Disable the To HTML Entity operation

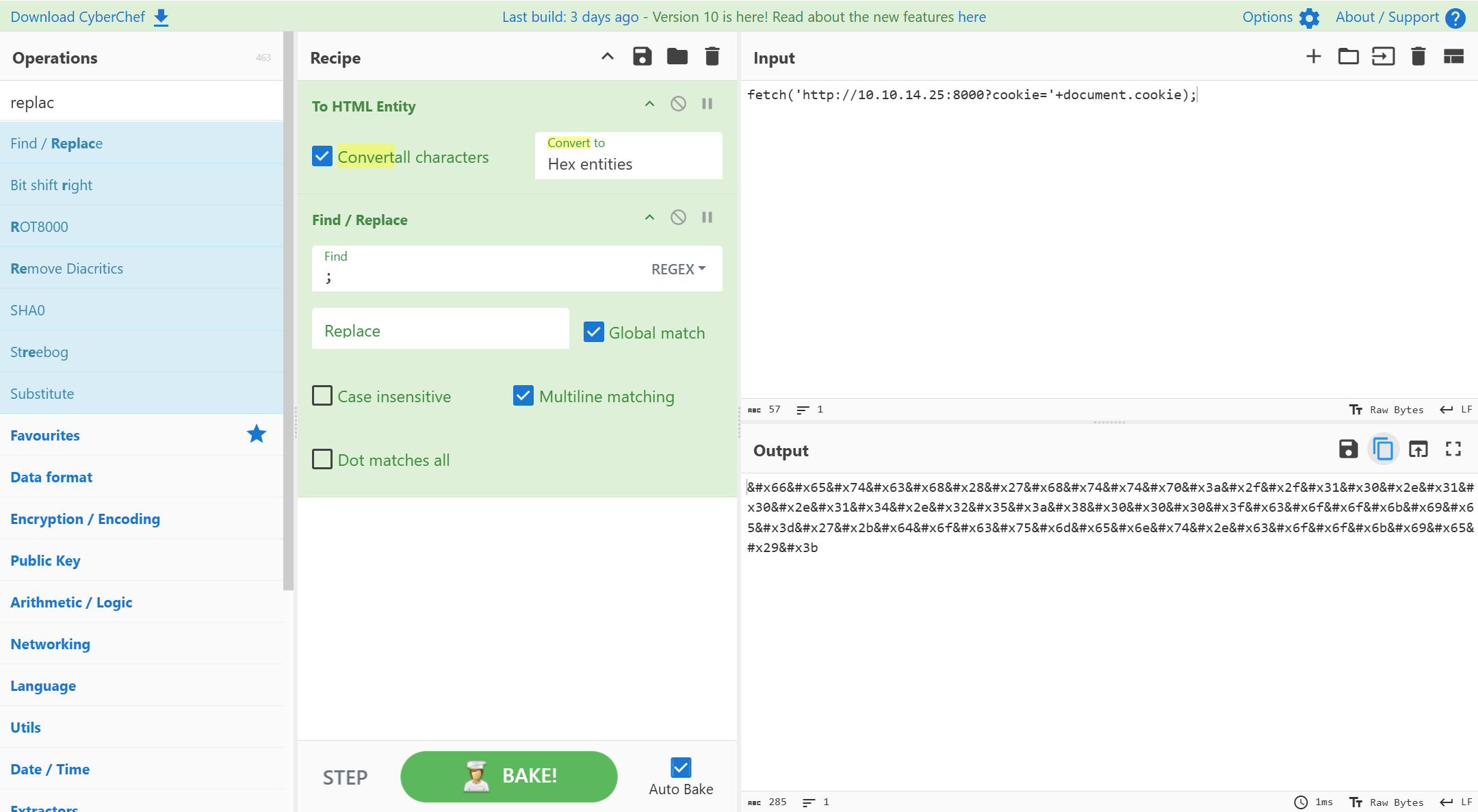pyautogui.click(x=678, y=104)
